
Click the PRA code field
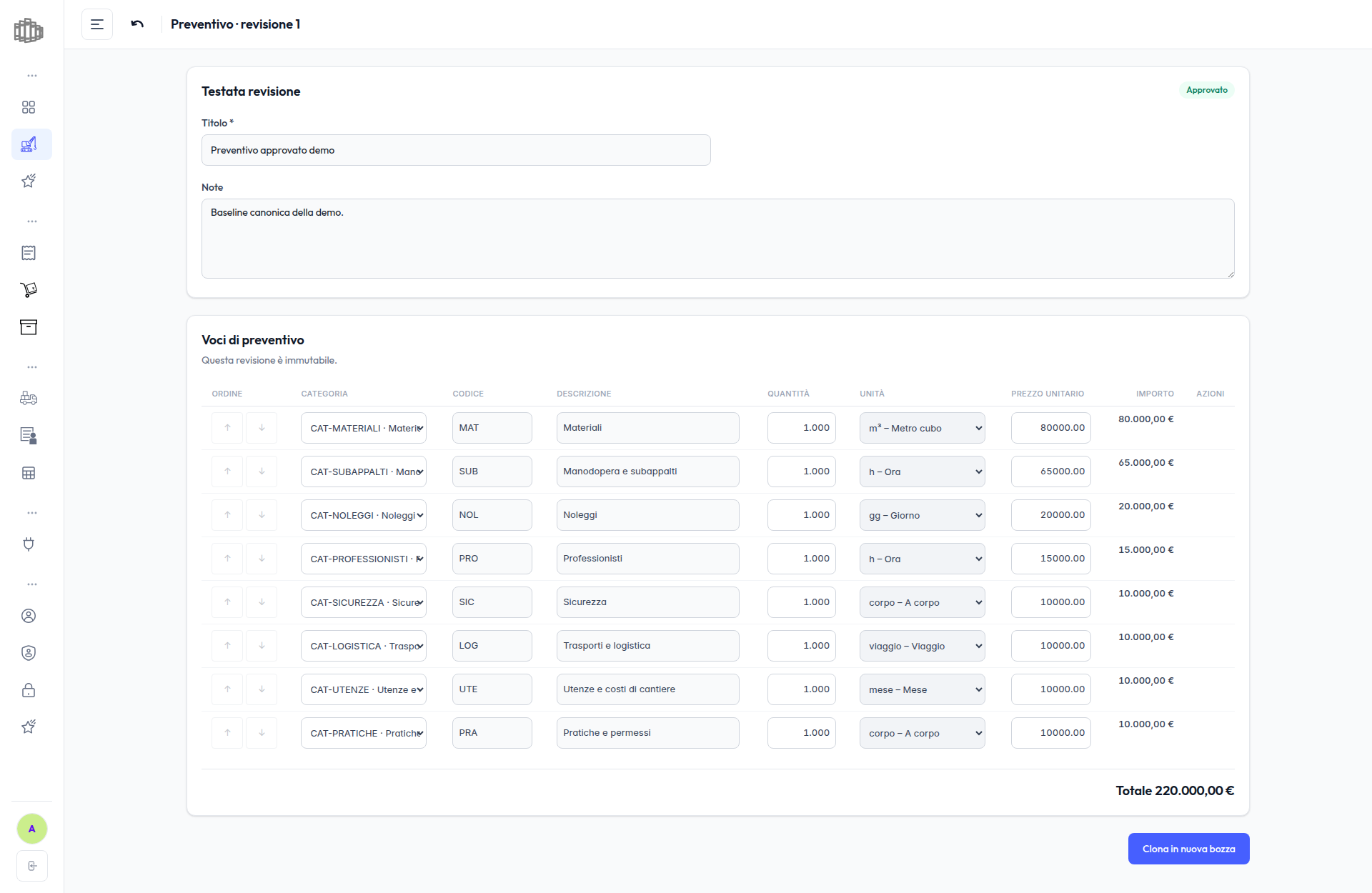click(492, 733)
